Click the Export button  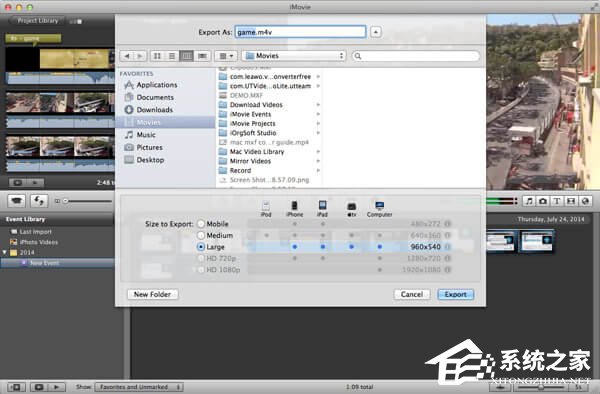(455, 294)
